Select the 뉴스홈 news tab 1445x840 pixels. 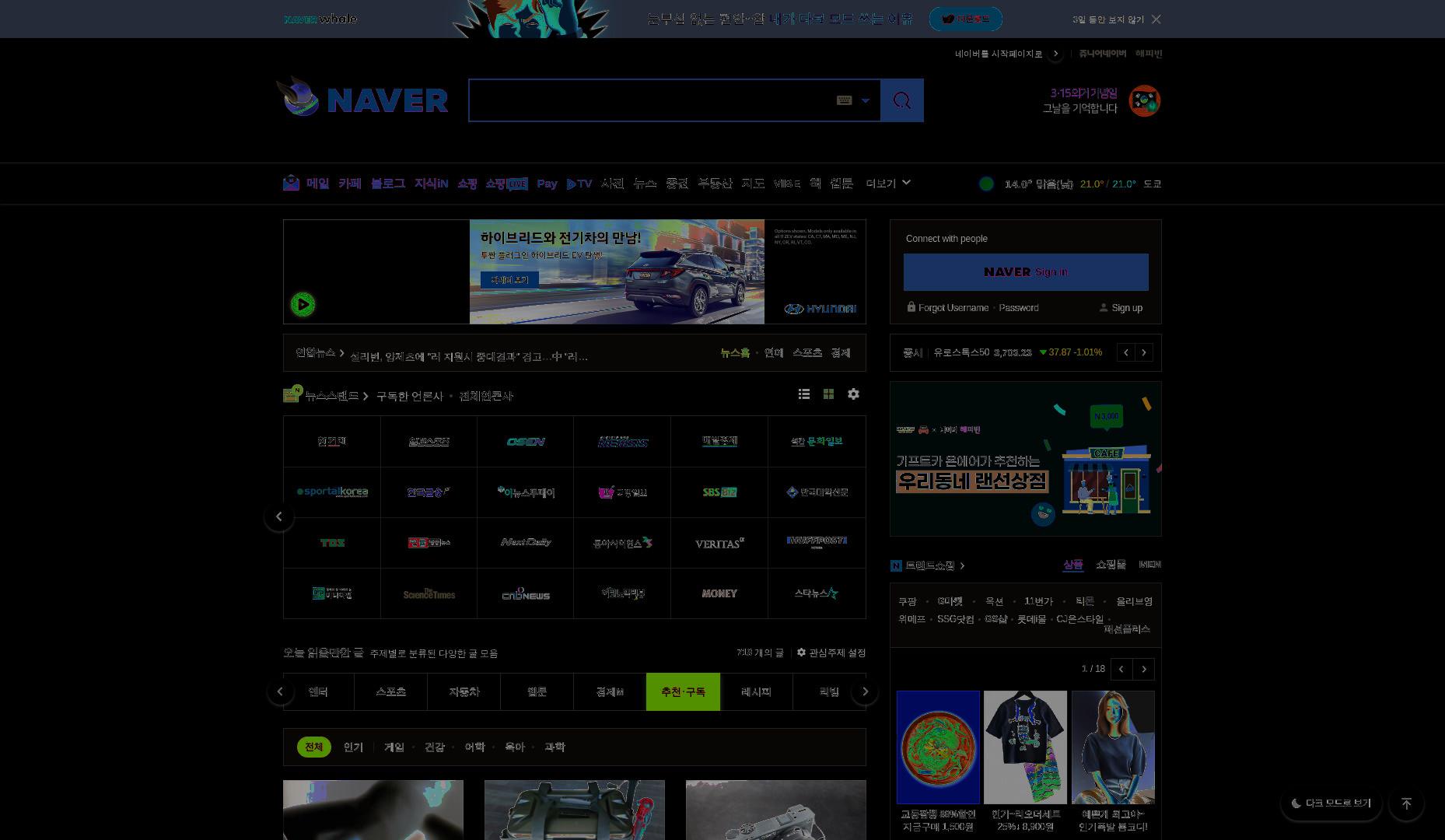[735, 353]
